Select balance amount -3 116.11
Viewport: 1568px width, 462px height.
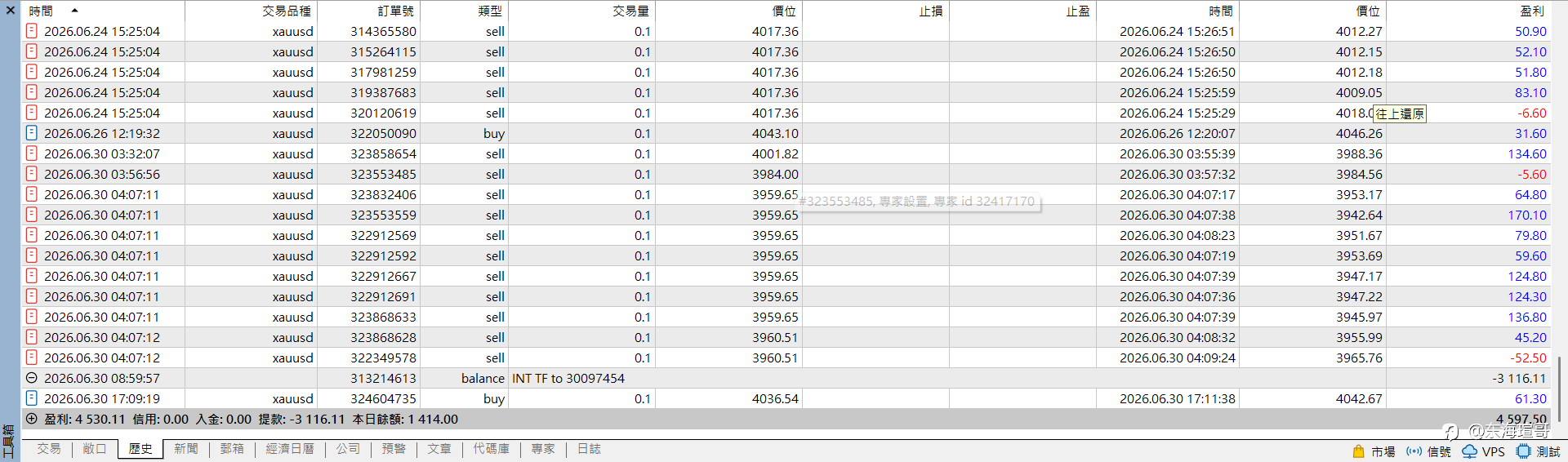pyautogui.click(x=1519, y=378)
